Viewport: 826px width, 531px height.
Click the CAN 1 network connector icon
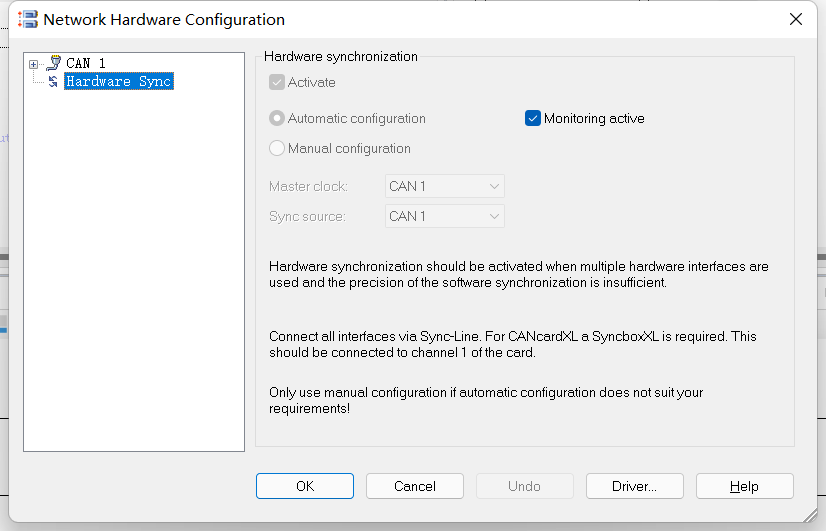click(54, 63)
